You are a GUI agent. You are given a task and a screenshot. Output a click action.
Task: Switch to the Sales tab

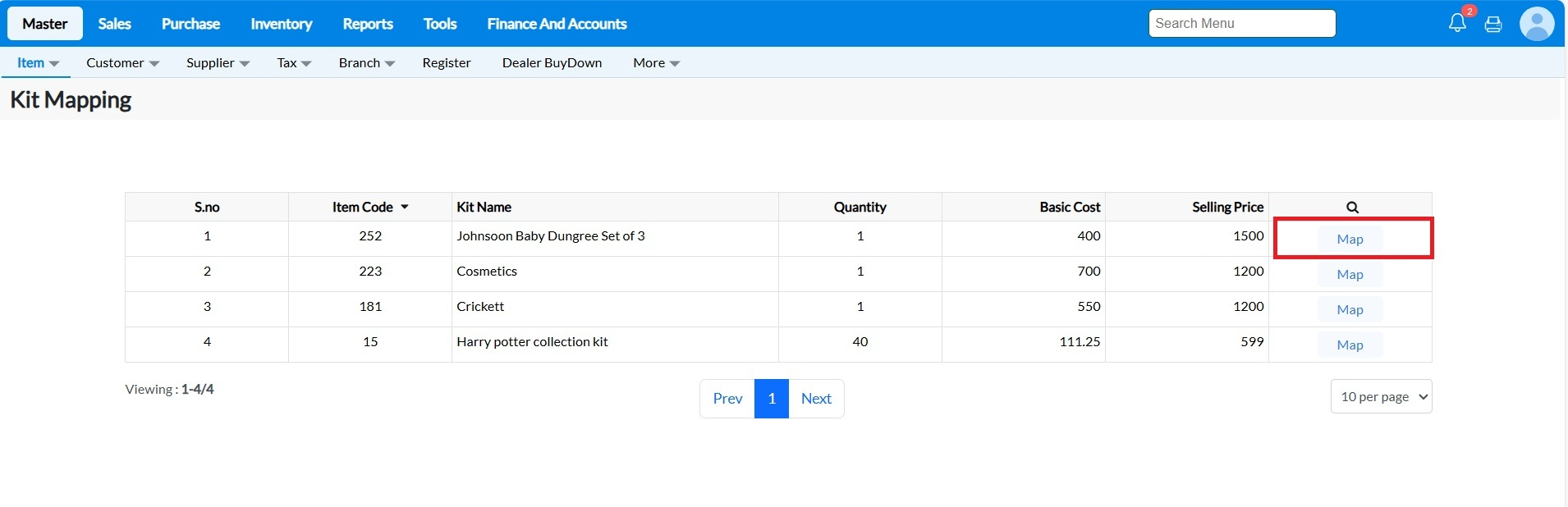pos(114,24)
